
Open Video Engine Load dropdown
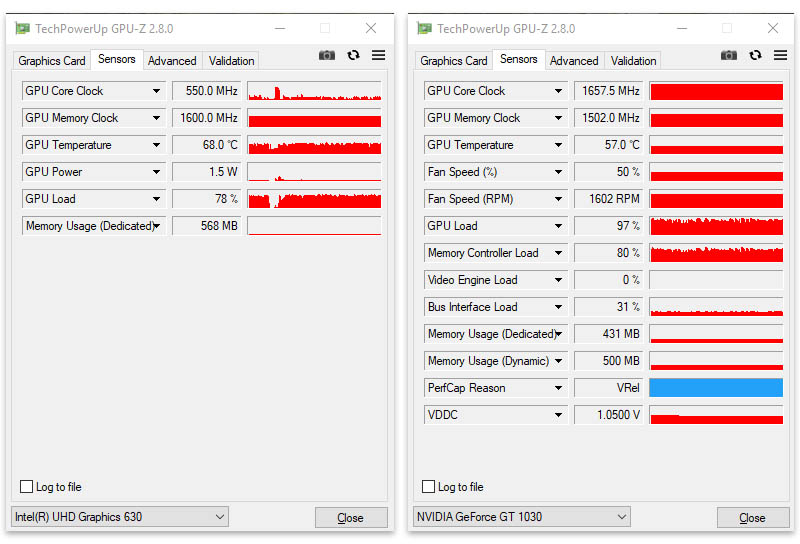(558, 280)
